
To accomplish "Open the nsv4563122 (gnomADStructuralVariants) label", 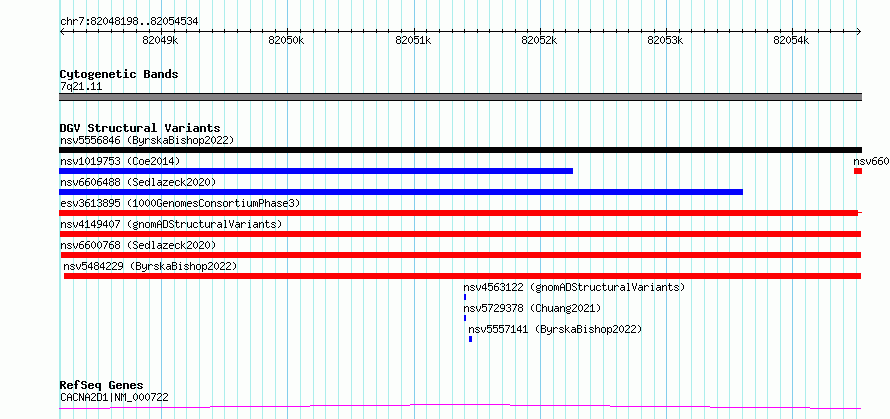I will 574,287.
